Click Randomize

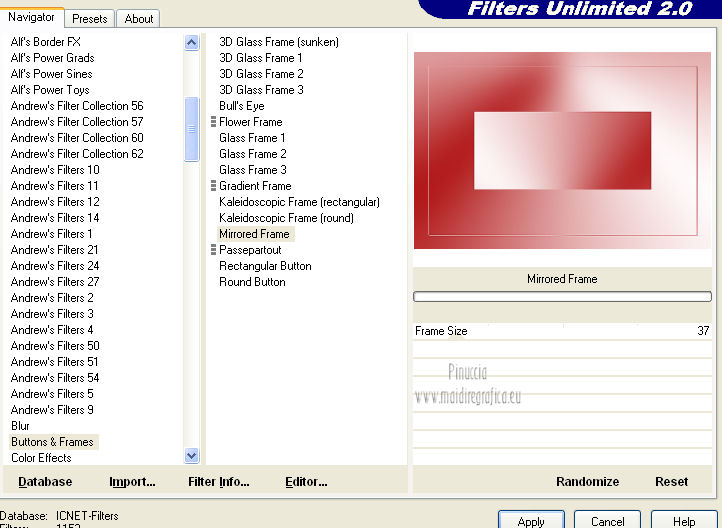[587, 482]
